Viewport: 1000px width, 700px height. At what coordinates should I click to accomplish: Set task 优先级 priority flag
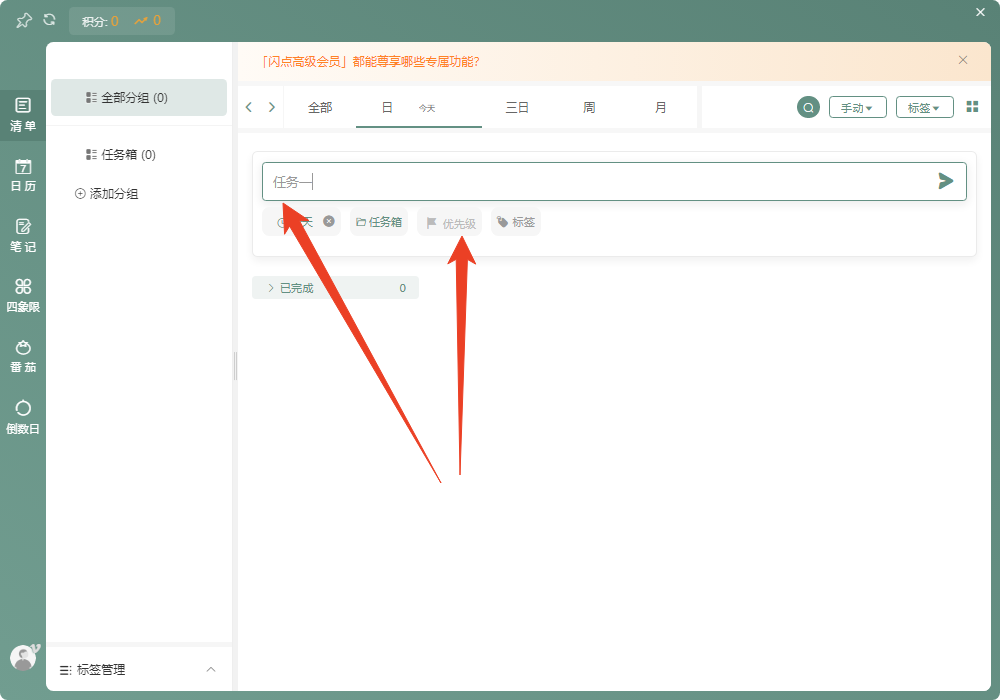(x=449, y=223)
